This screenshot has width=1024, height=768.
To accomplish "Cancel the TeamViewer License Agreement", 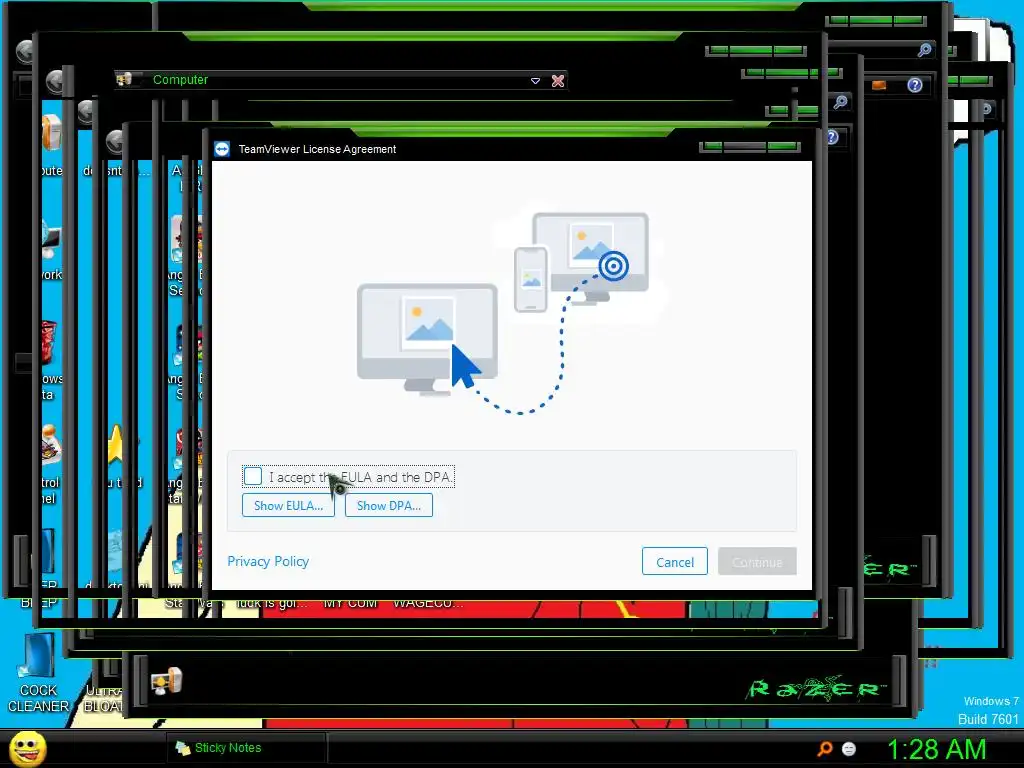I will point(675,562).
